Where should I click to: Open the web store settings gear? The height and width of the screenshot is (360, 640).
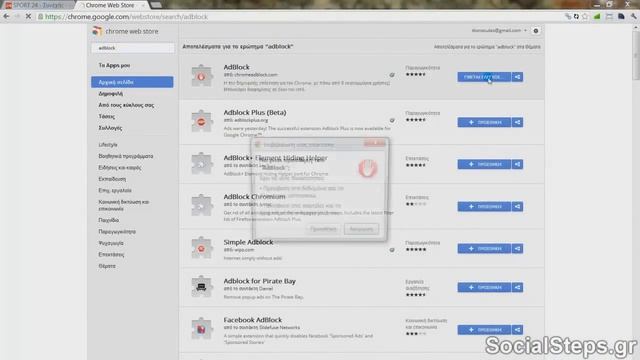tap(536, 31)
